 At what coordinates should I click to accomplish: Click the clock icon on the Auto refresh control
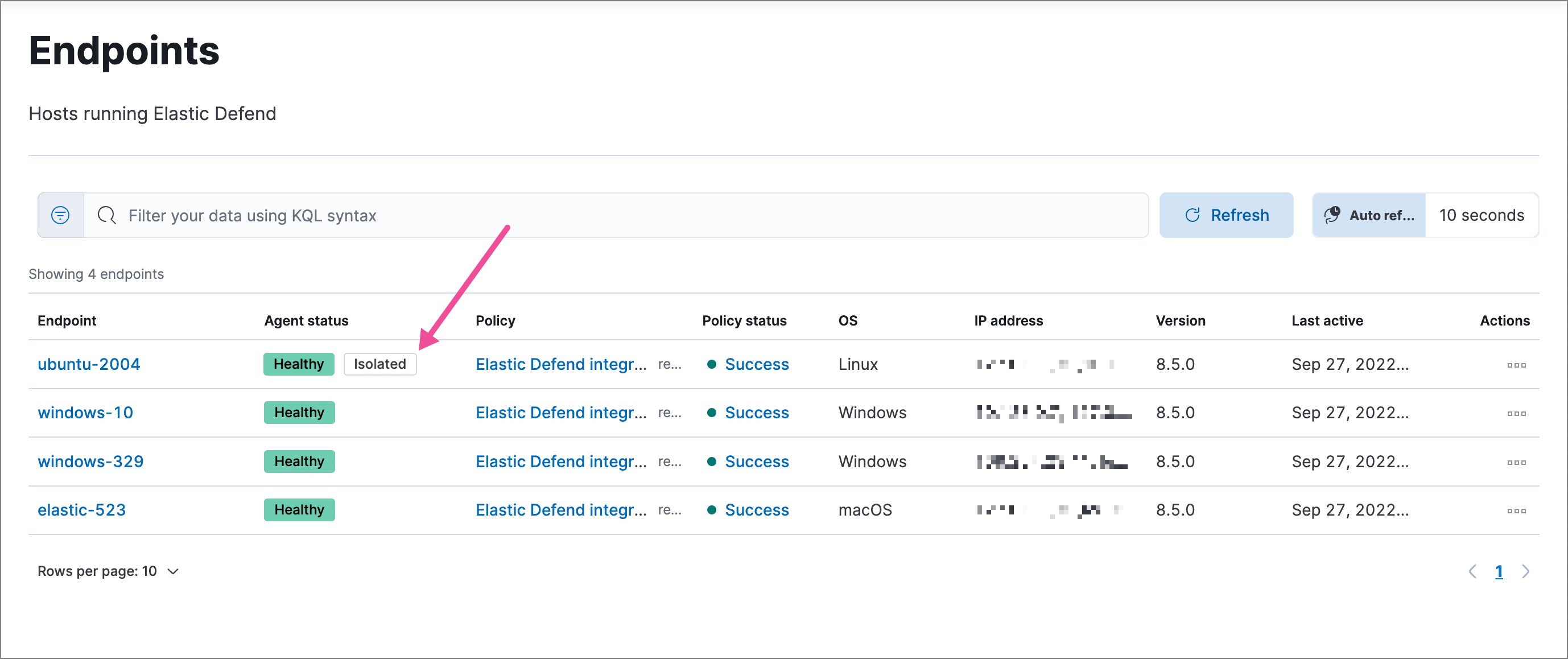point(1333,215)
